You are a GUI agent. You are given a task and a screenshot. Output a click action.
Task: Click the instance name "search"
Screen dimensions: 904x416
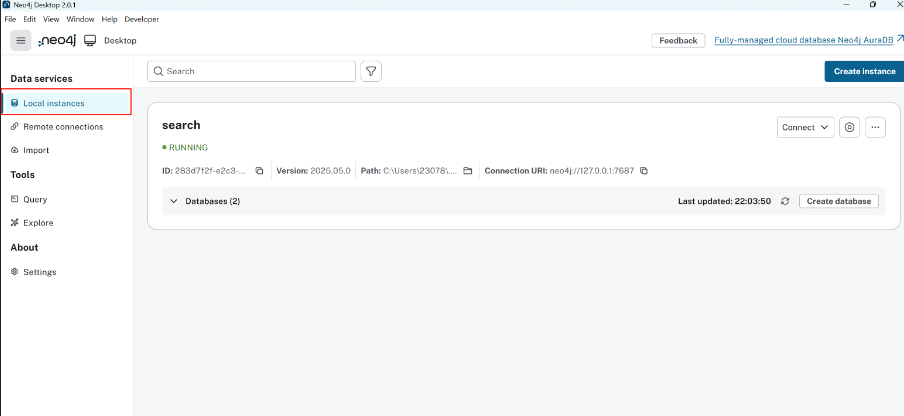tap(181, 125)
